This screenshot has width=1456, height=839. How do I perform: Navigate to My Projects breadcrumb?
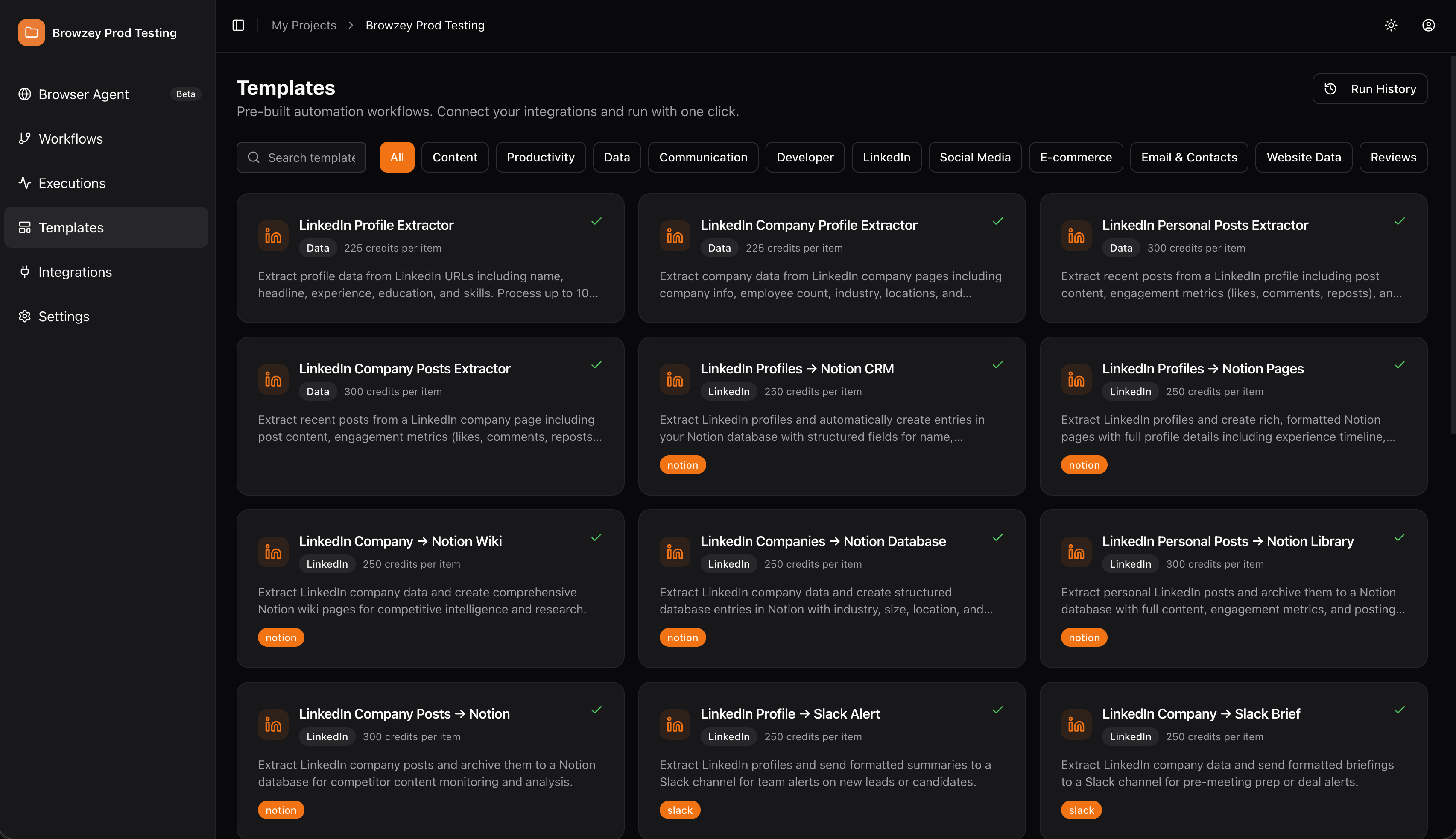(x=304, y=25)
